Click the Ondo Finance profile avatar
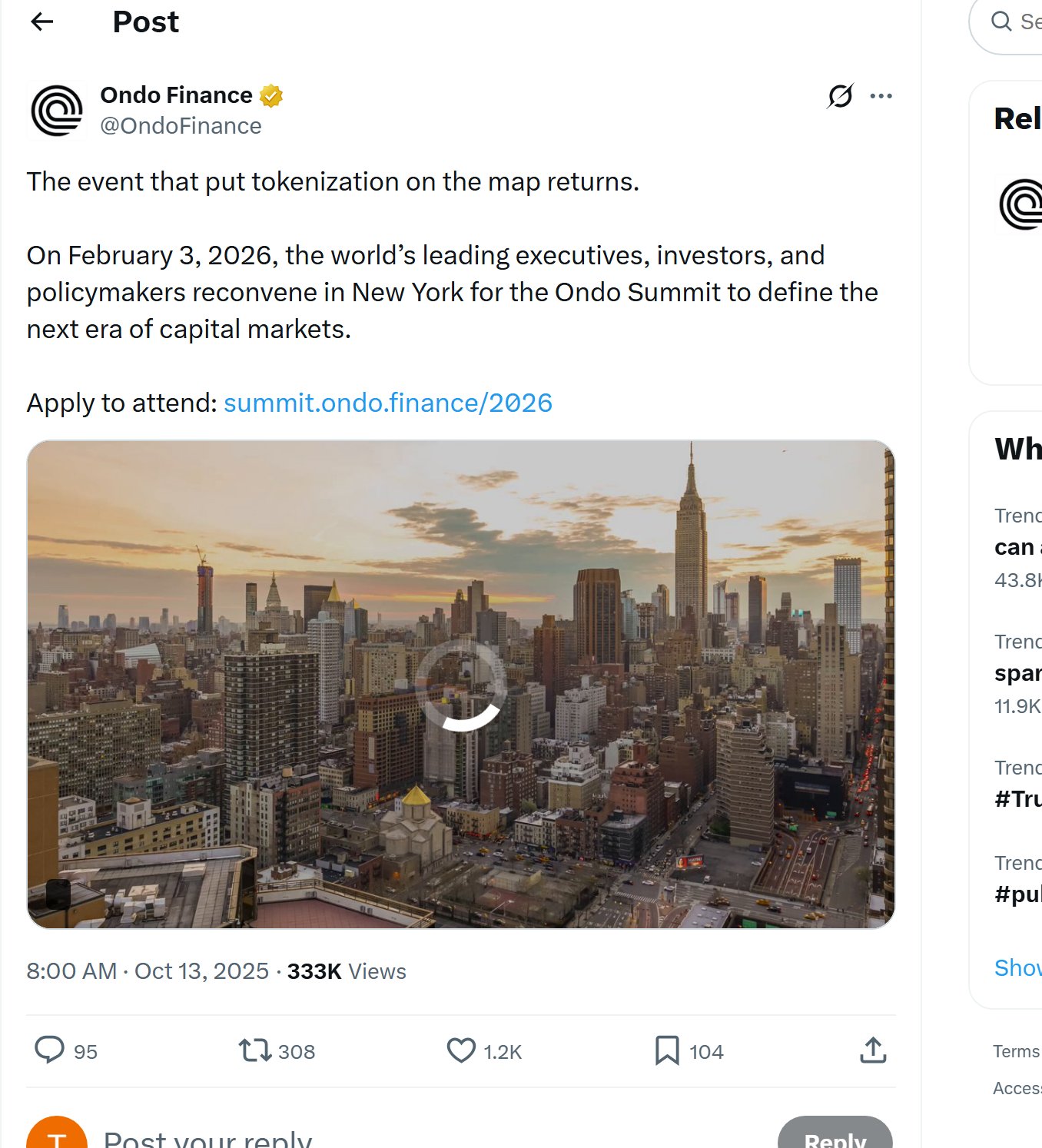Image resolution: width=1042 pixels, height=1148 pixels. (x=57, y=110)
